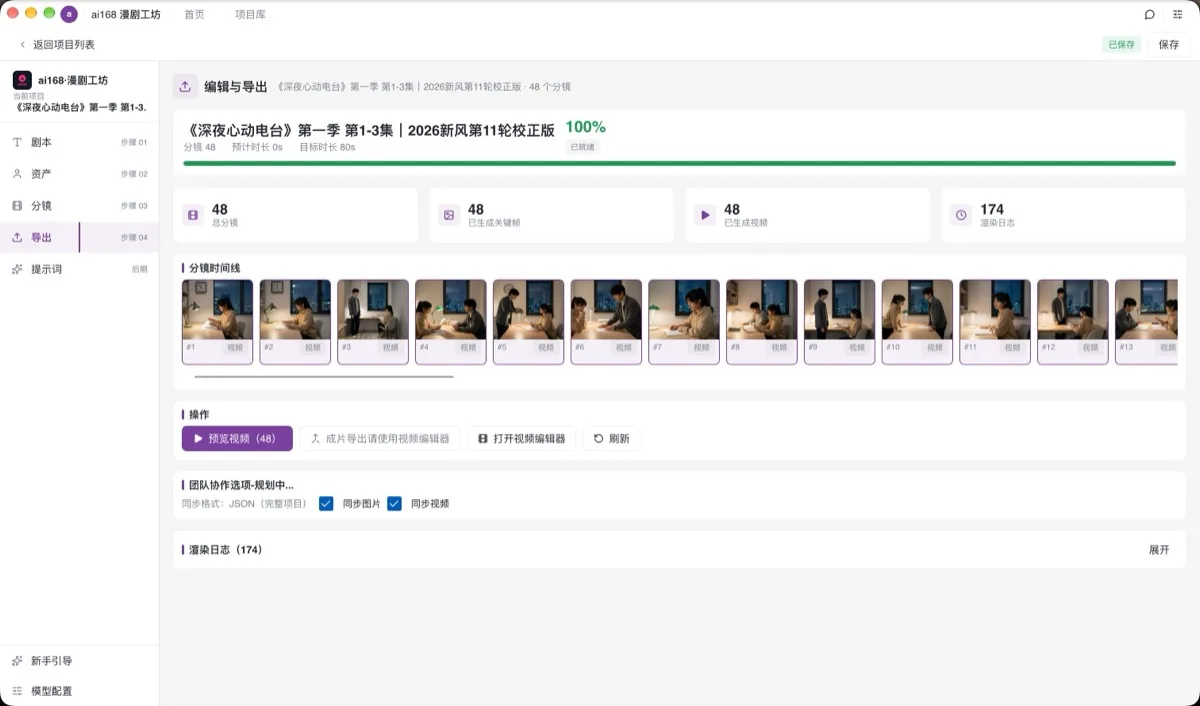The height and width of the screenshot is (706, 1200).
Task: Open 提示词 post-production item
Action: point(79,269)
